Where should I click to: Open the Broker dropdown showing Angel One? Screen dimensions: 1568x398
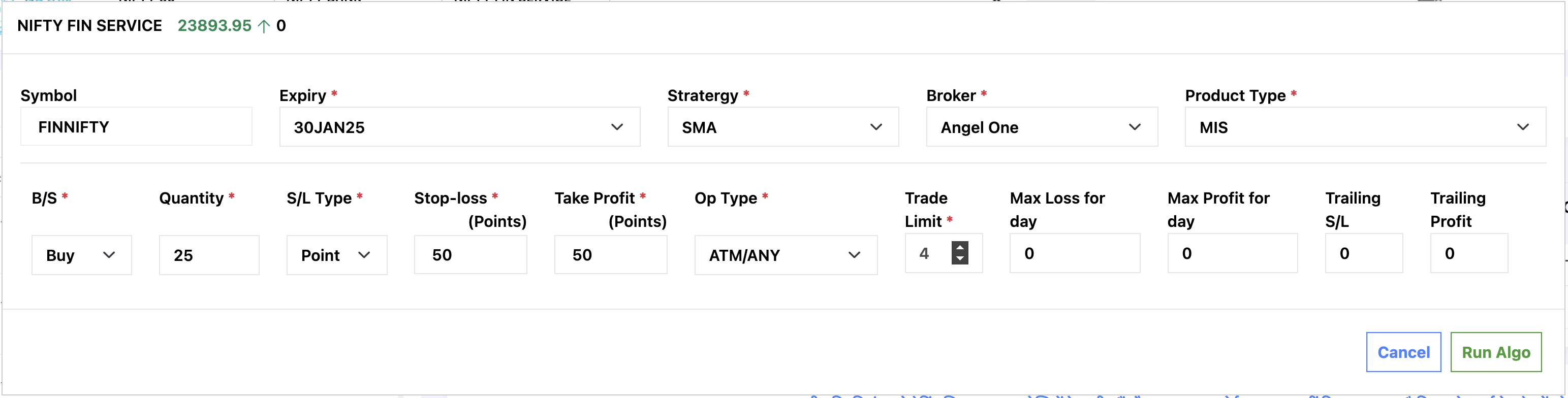click(1041, 127)
